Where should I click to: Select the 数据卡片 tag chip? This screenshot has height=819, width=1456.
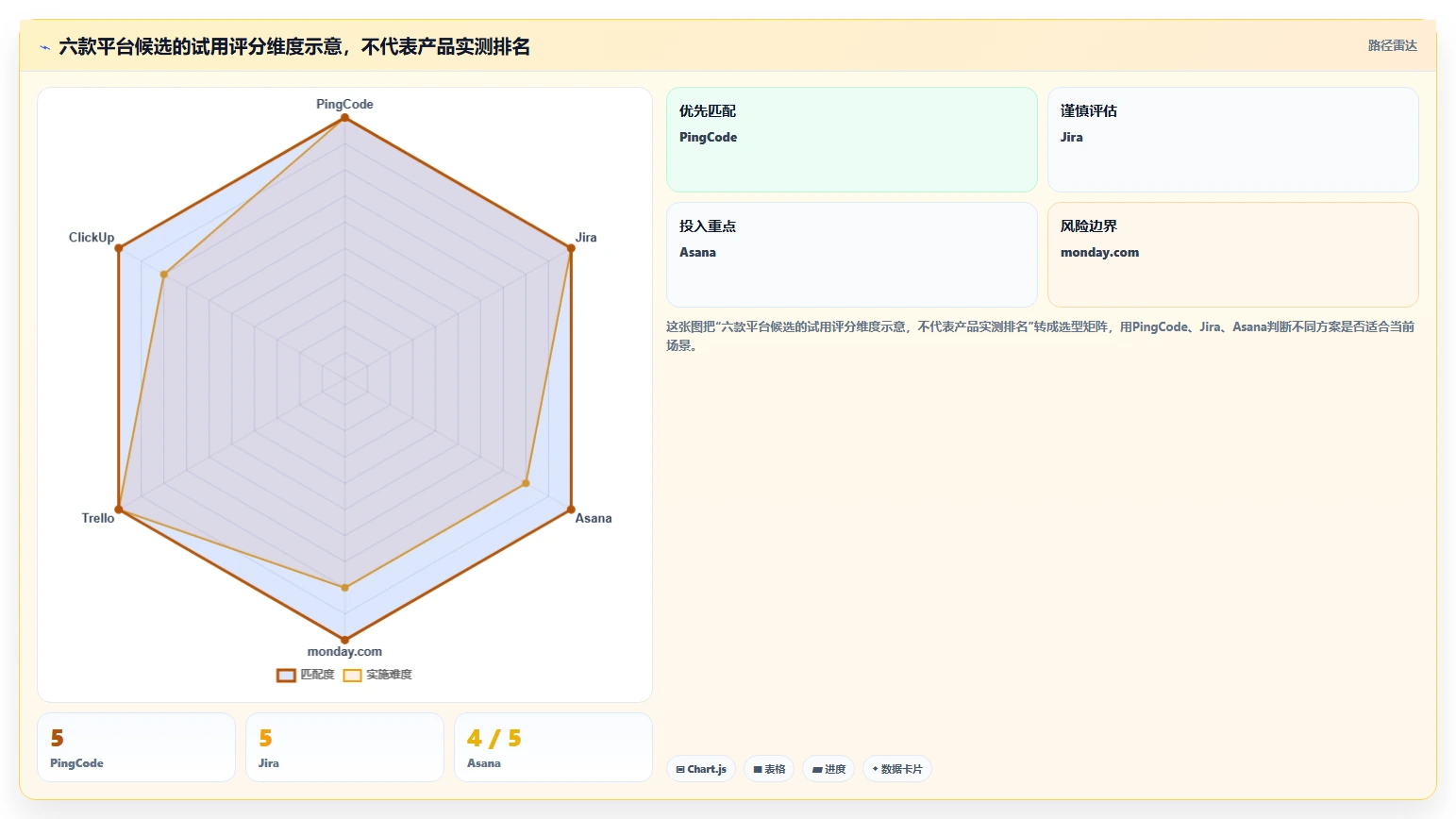[897, 769]
